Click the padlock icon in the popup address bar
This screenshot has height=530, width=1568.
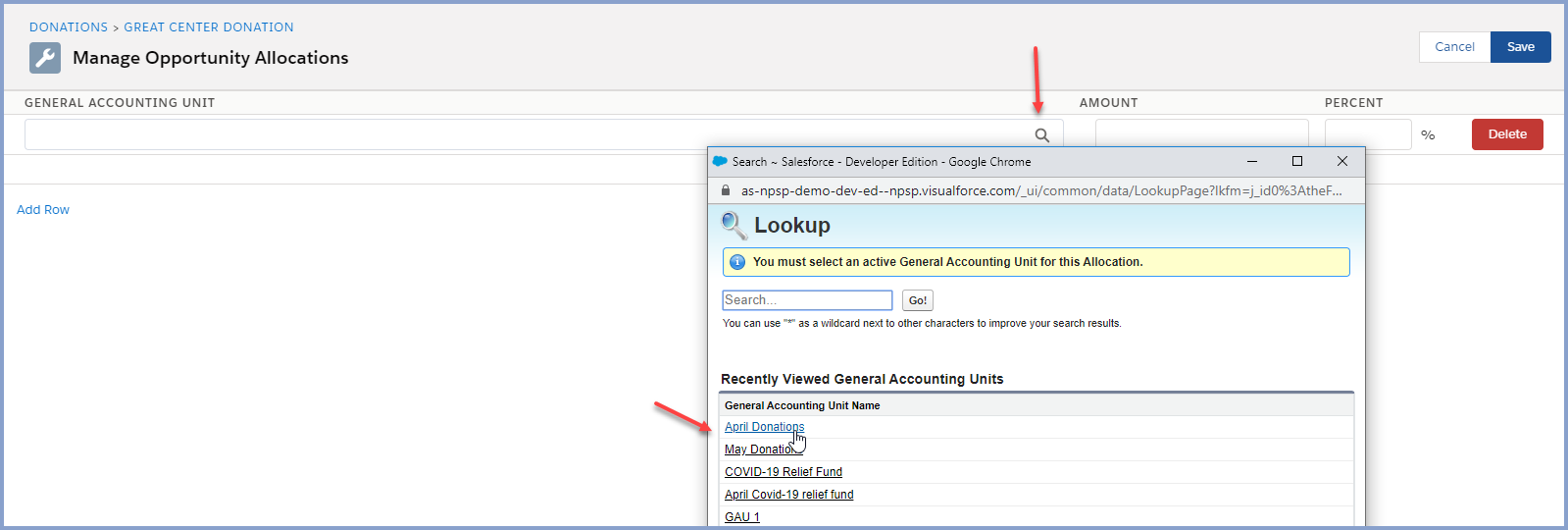pos(726,190)
